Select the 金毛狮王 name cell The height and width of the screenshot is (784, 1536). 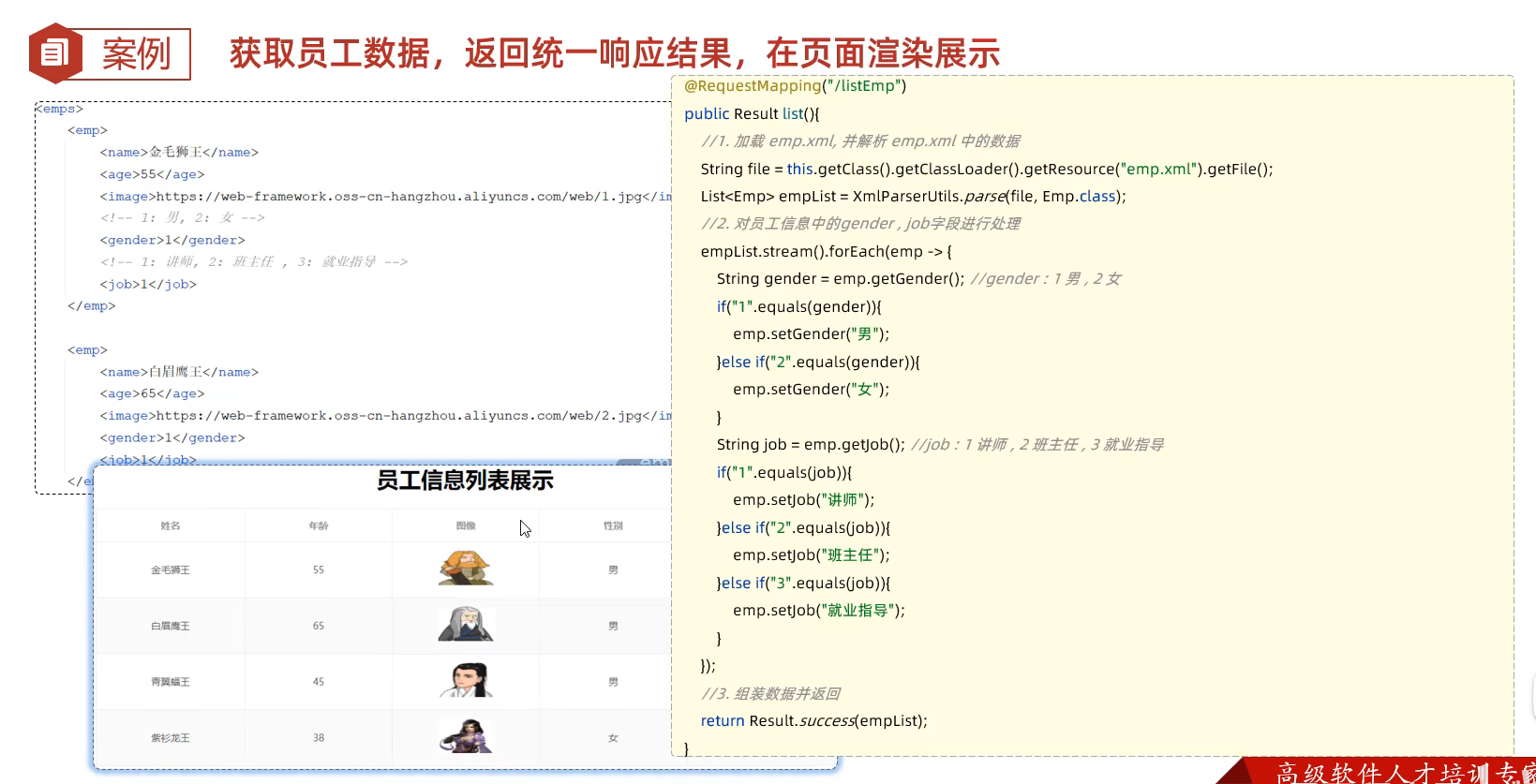coord(171,570)
